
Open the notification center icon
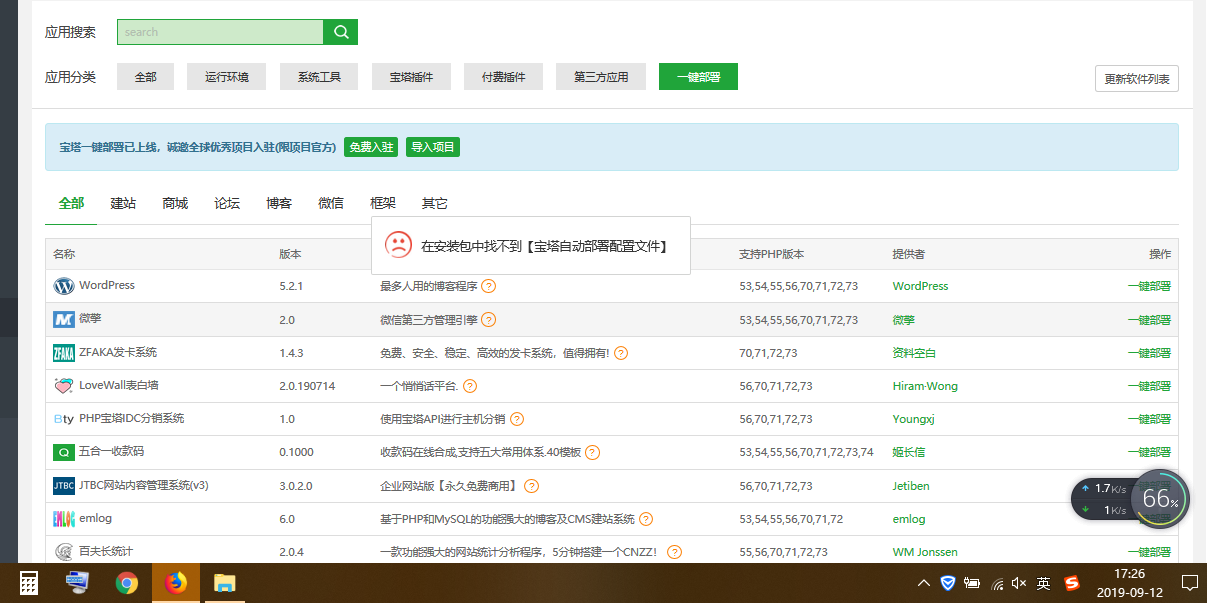point(1190,583)
